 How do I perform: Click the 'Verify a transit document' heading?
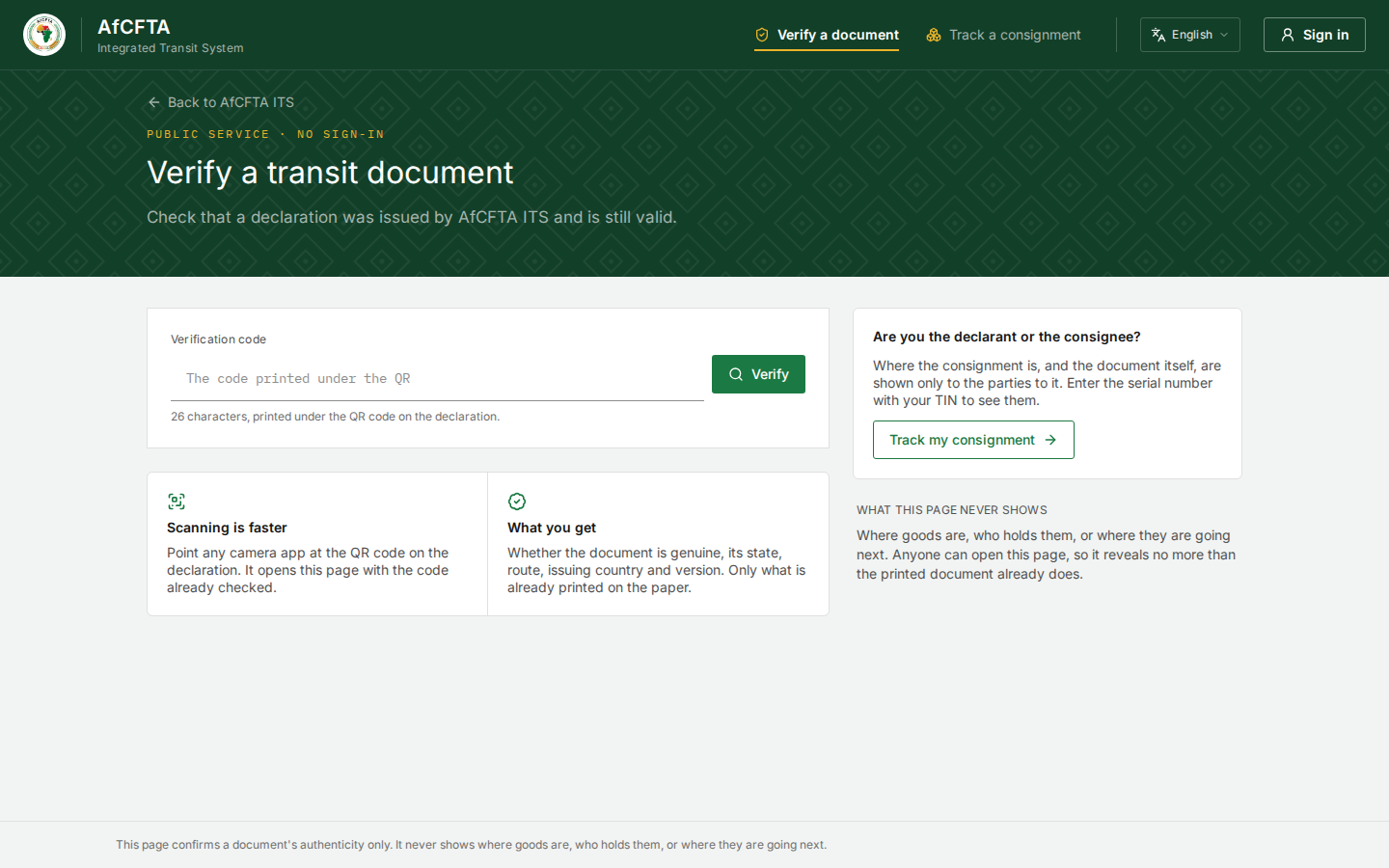click(330, 173)
